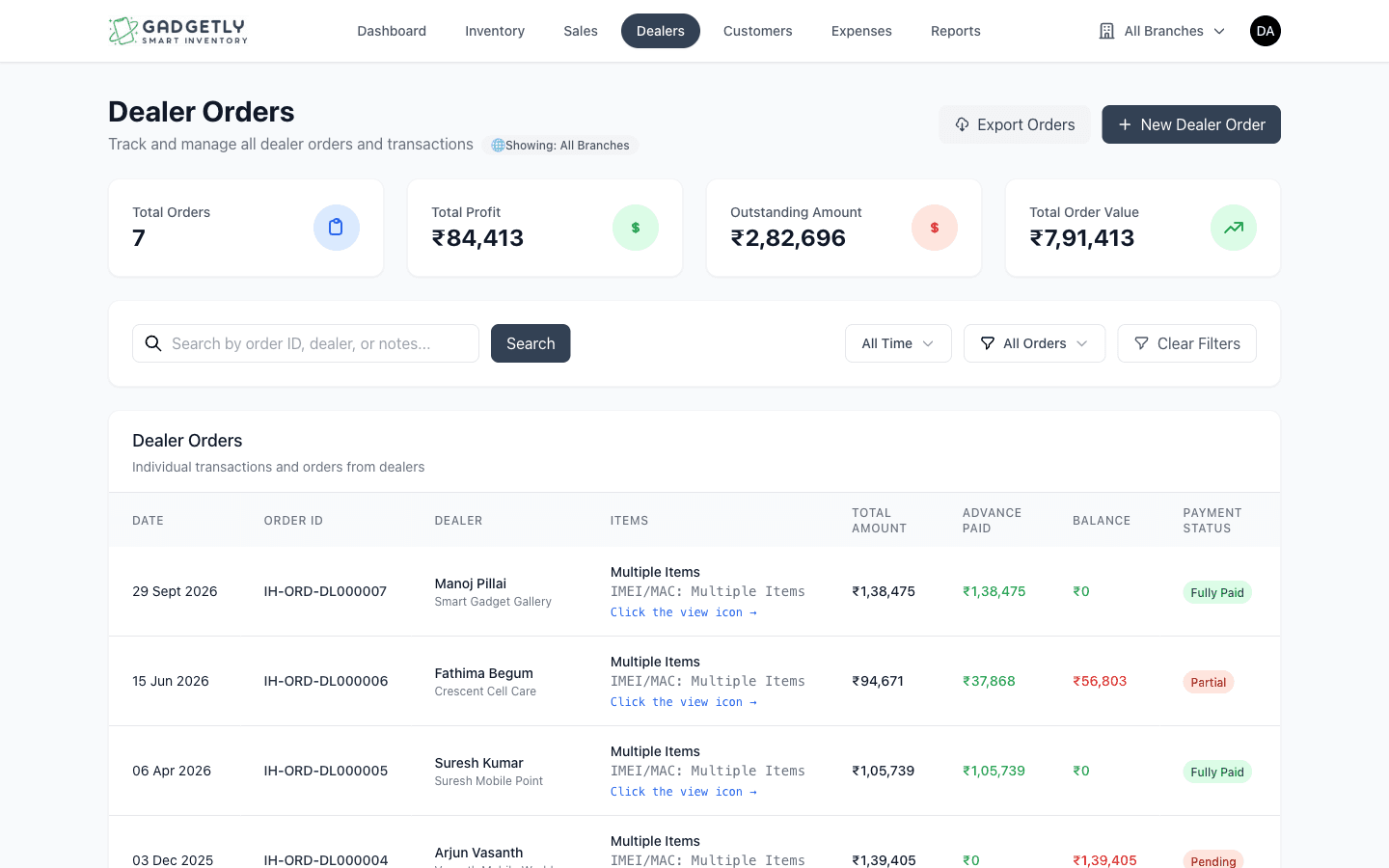1389x868 pixels.
Task: Expand the All Time date filter
Action: point(898,343)
